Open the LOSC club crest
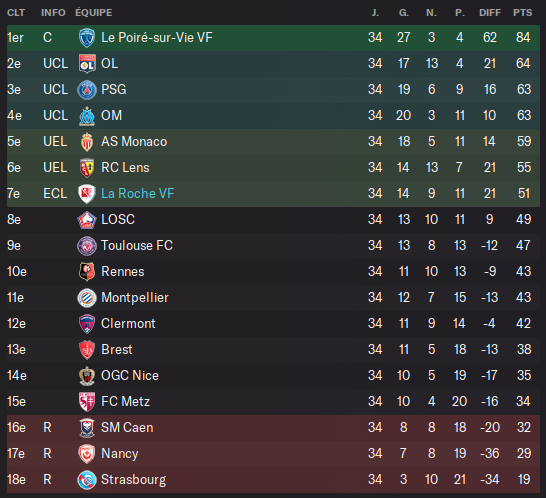Screen dimensions: 546x498 [87, 220]
